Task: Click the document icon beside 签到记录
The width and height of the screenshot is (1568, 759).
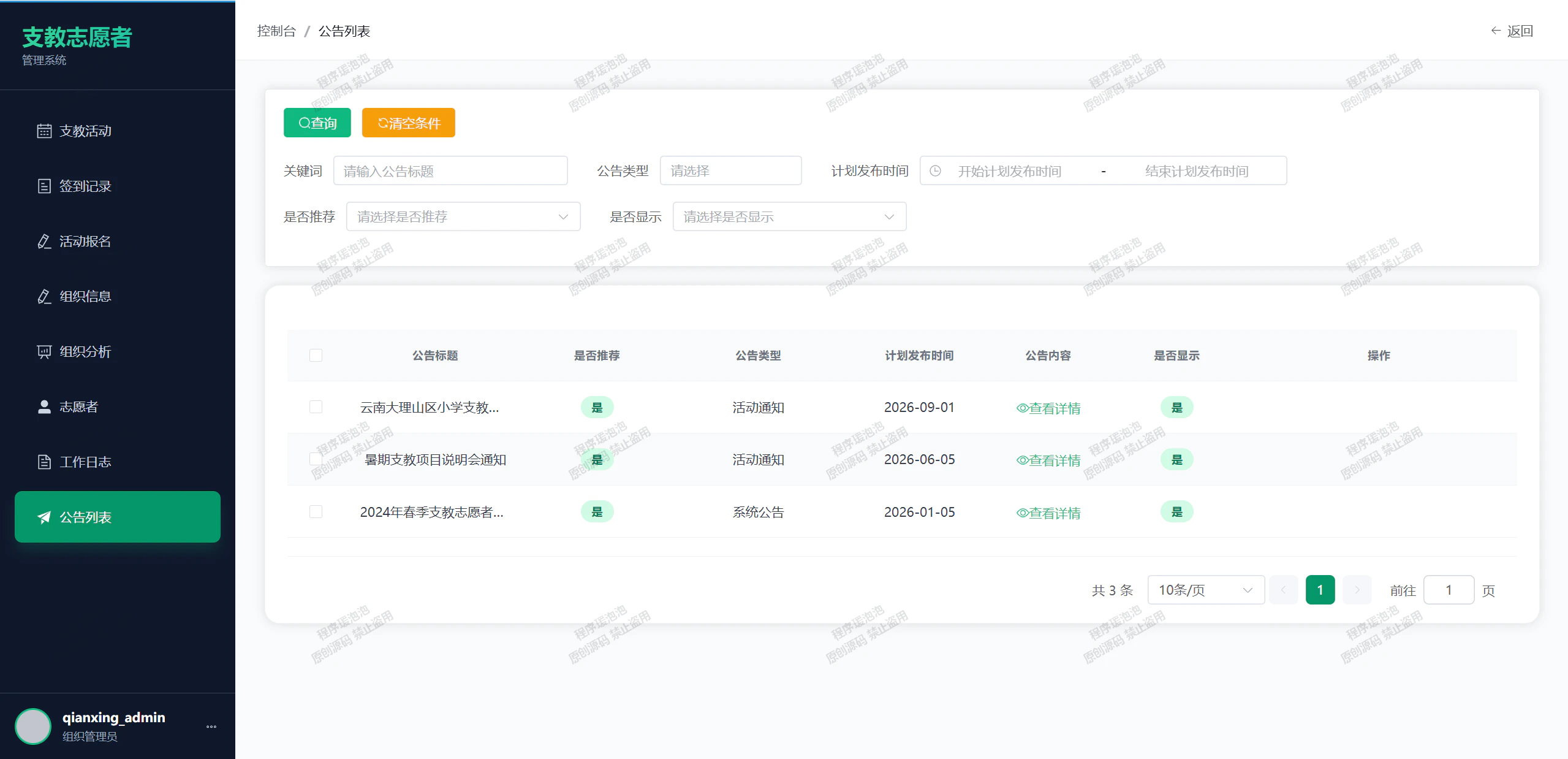Action: (44, 186)
